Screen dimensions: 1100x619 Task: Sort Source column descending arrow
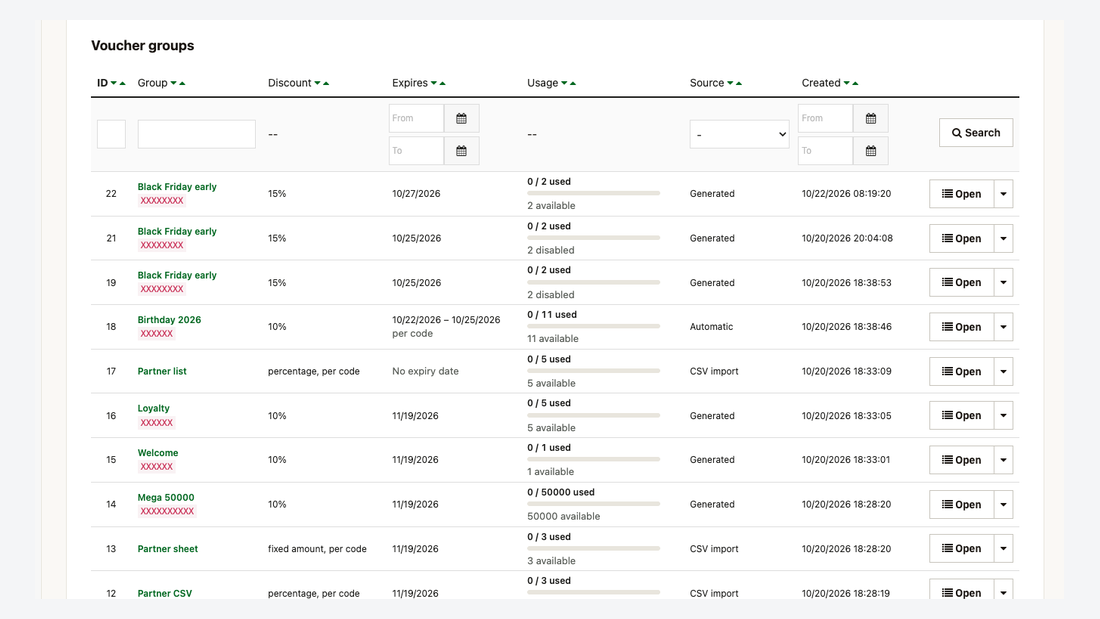(x=730, y=83)
